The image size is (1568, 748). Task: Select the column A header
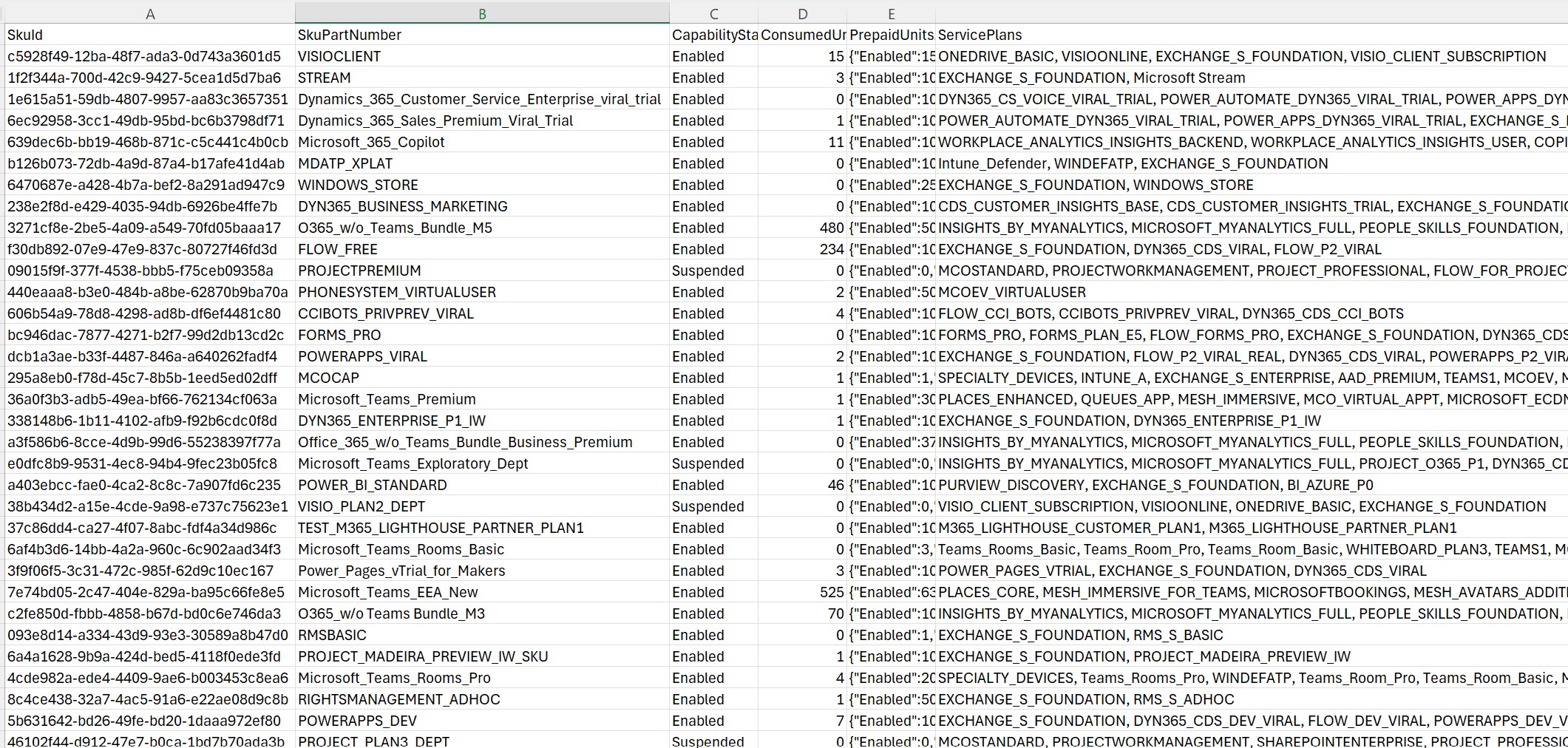149,13
